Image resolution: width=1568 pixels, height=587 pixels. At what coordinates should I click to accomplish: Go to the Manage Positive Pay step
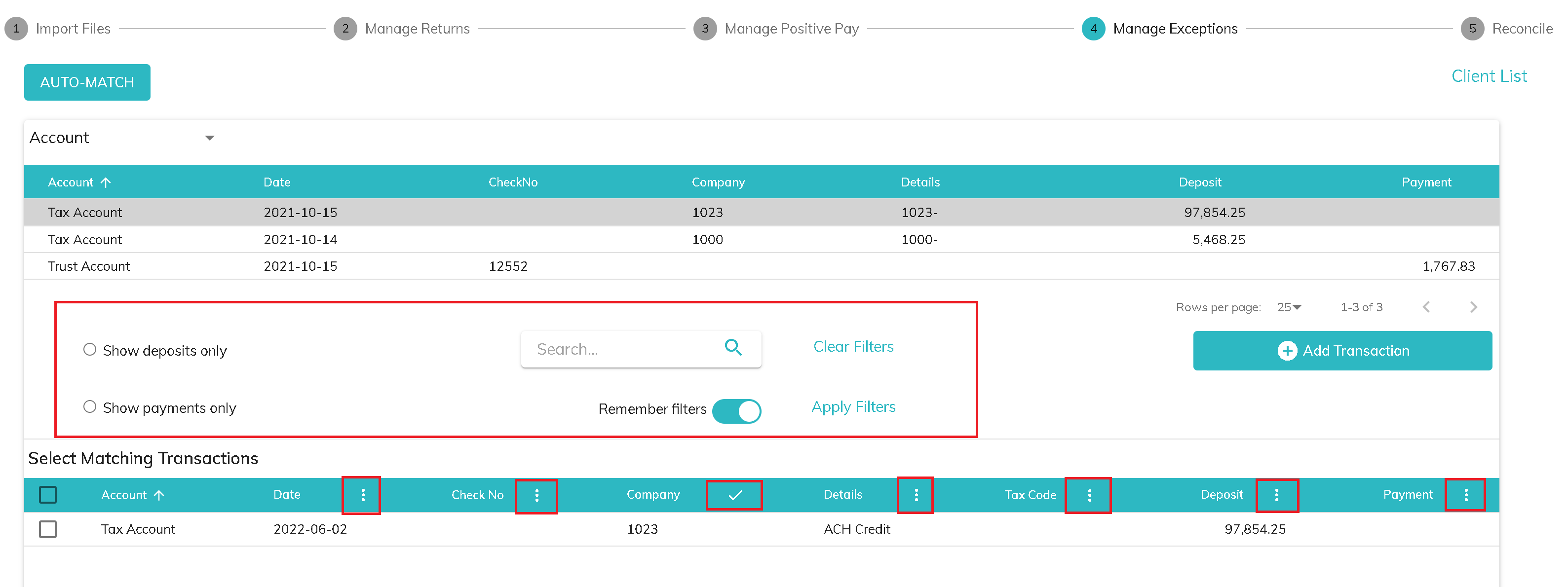point(791,29)
